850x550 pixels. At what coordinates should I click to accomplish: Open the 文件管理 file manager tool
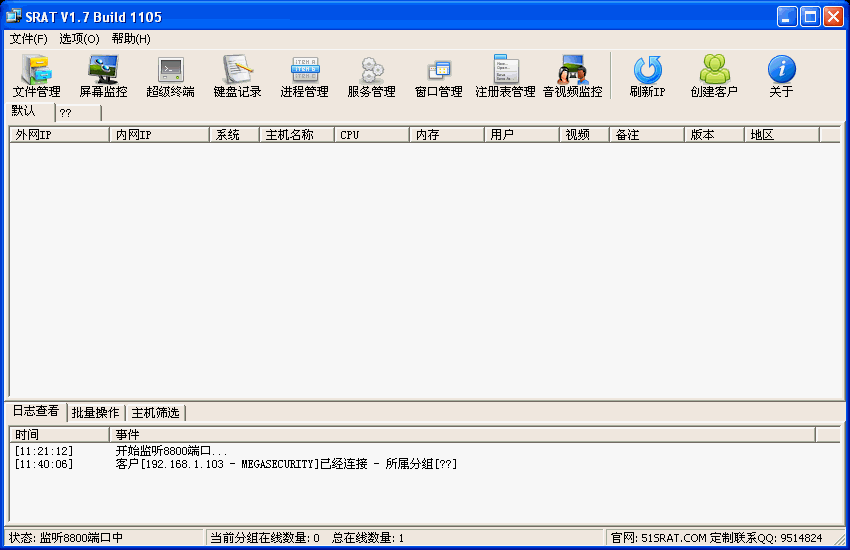point(36,76)
